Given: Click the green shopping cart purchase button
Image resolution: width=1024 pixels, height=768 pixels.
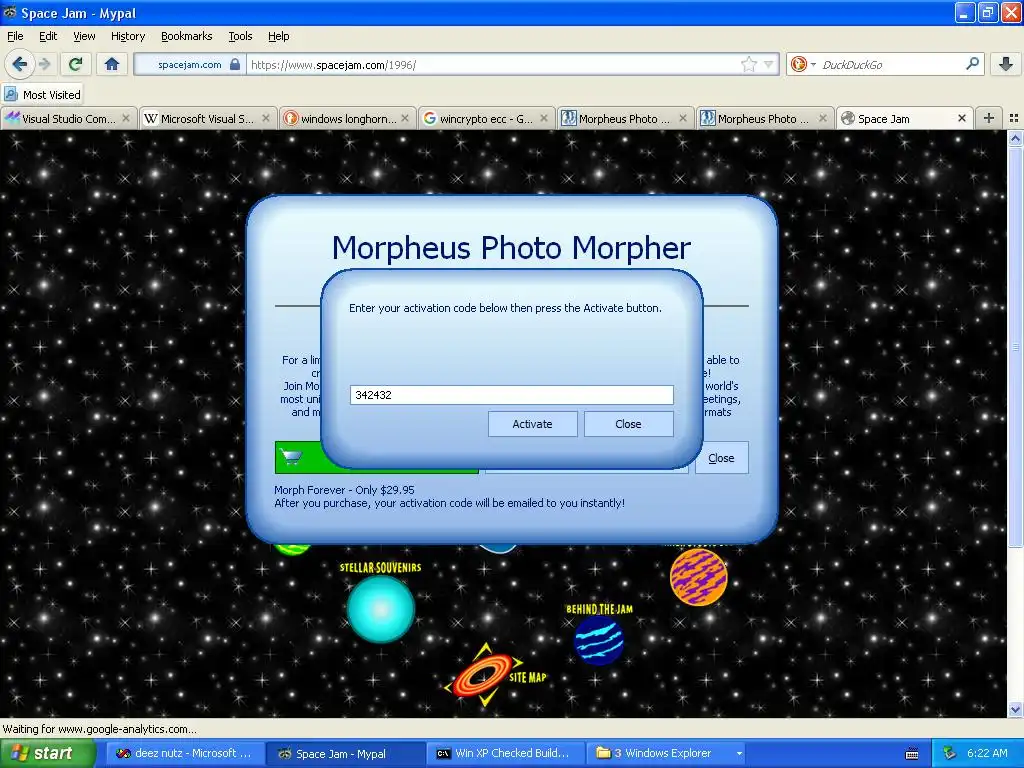Looking at the screenshot, I should point(298,457).
